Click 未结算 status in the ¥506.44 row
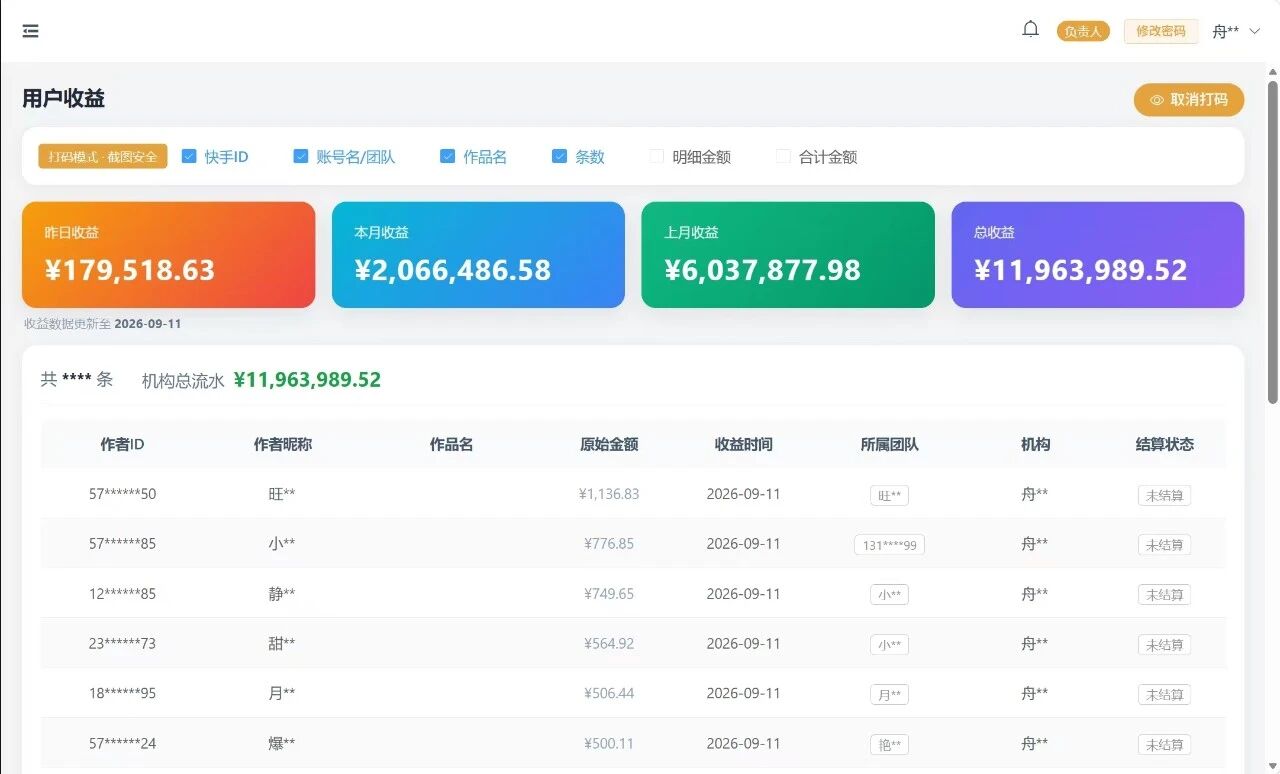This screenshot has width=1280, height=774. (1165, 695)
